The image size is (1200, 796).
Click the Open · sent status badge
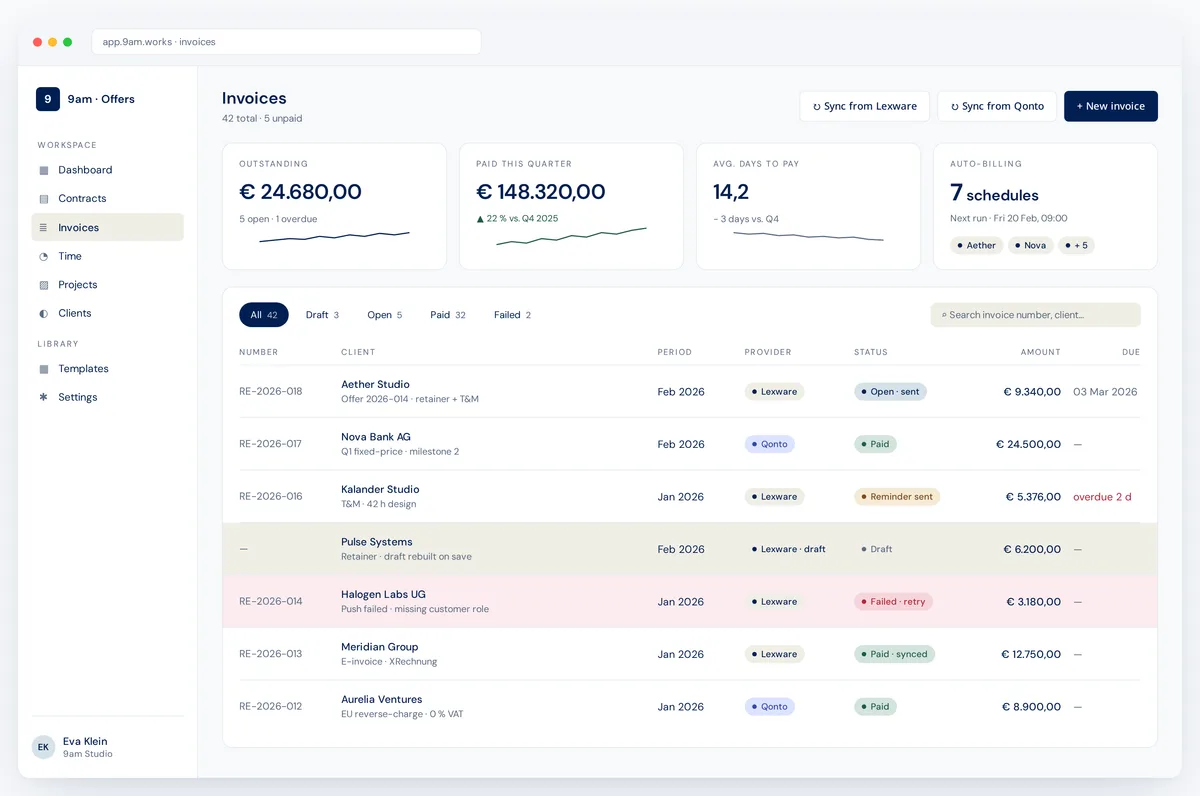click(890, 392)
